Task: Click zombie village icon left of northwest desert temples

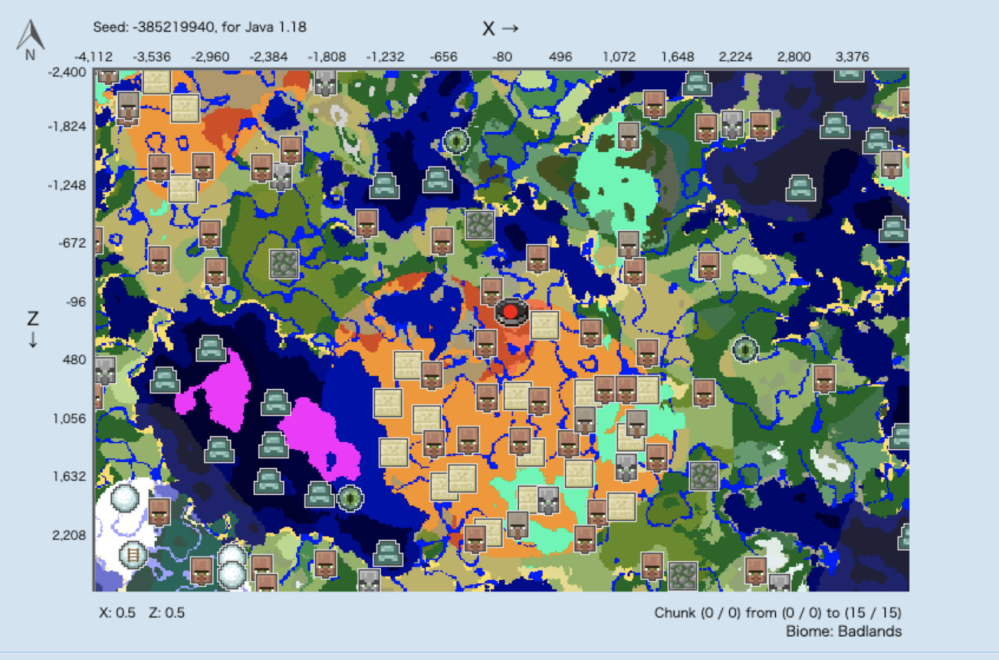Action: click(x=128, y=106)
